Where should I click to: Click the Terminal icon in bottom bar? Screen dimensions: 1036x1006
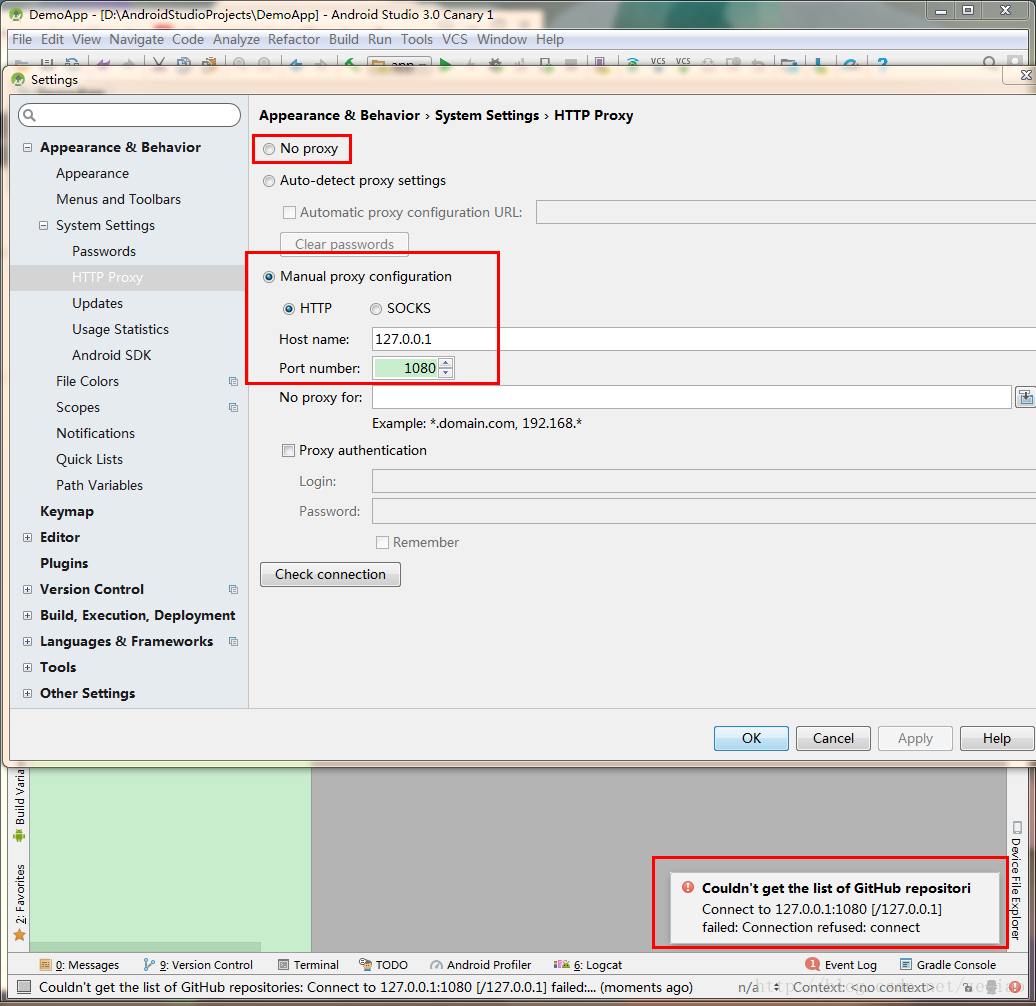tap(283, 965)
